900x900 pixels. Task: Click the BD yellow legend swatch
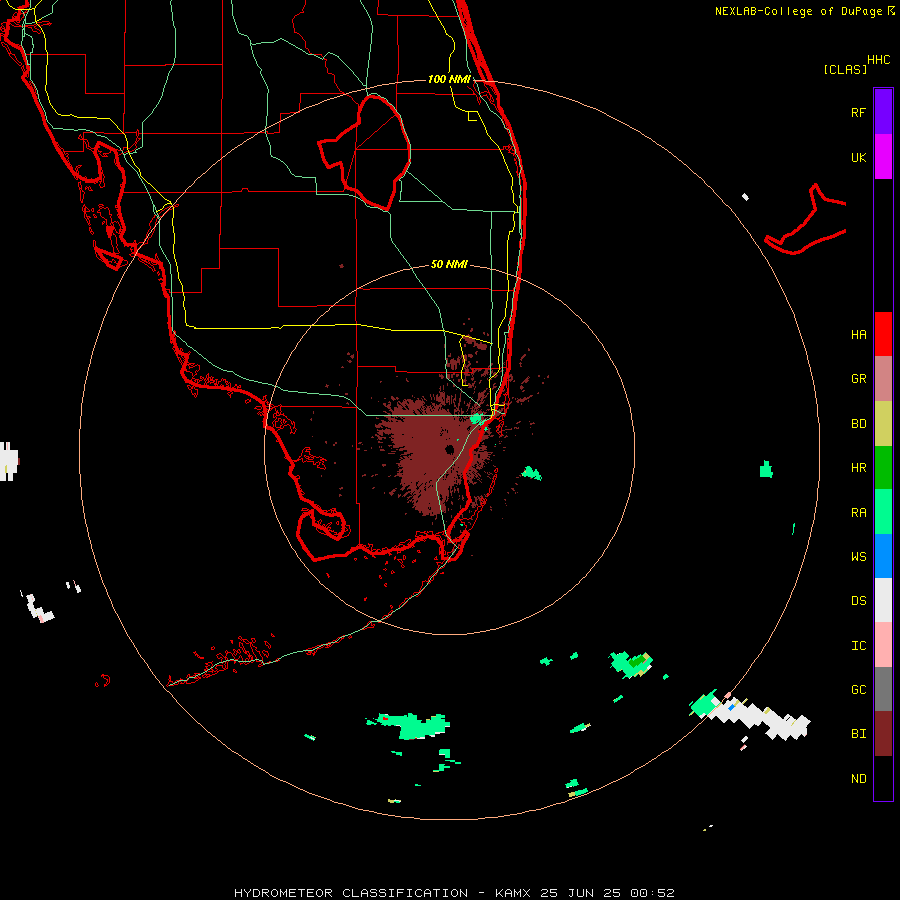click(883, 423)
